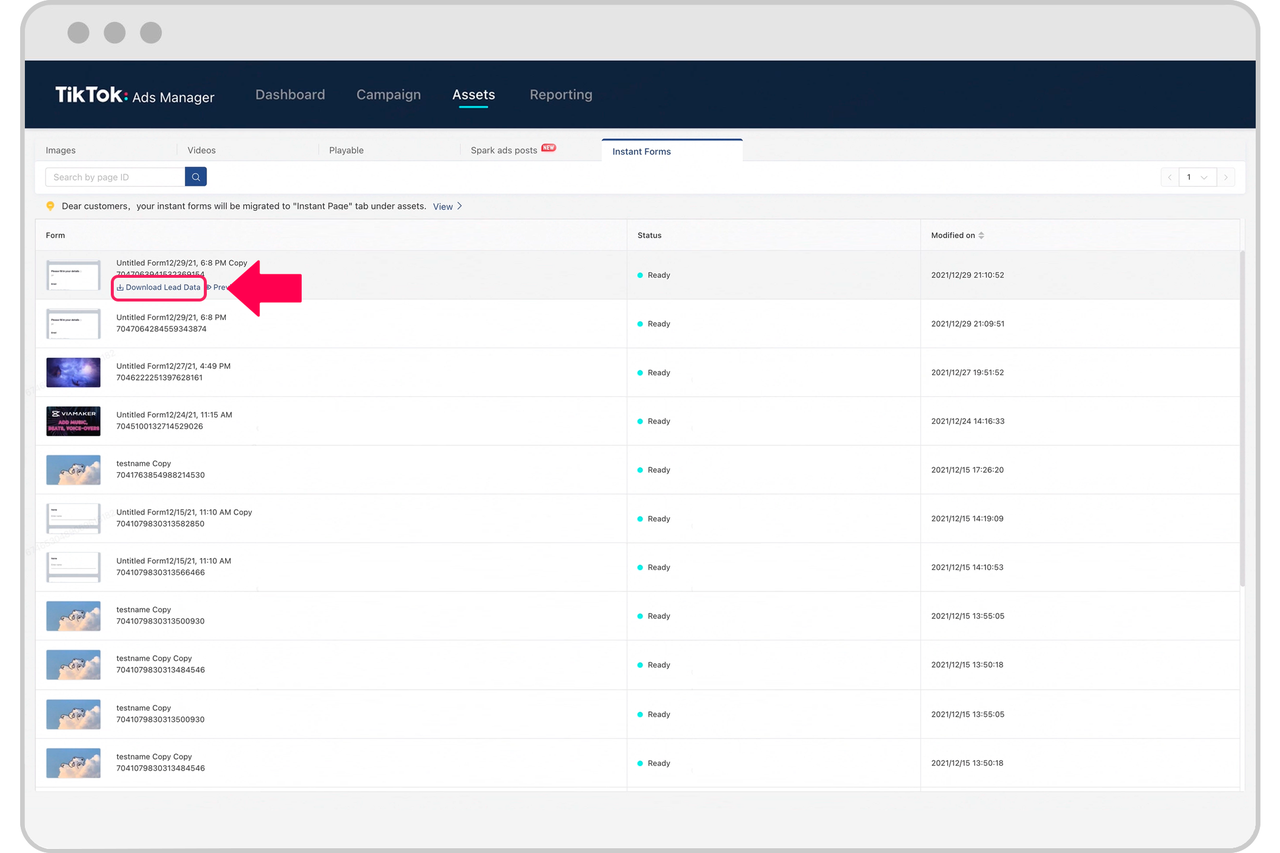Open the Spark ads posts tab
The height and width of the screenshot is (853, 1280).
tap(505, 150)
